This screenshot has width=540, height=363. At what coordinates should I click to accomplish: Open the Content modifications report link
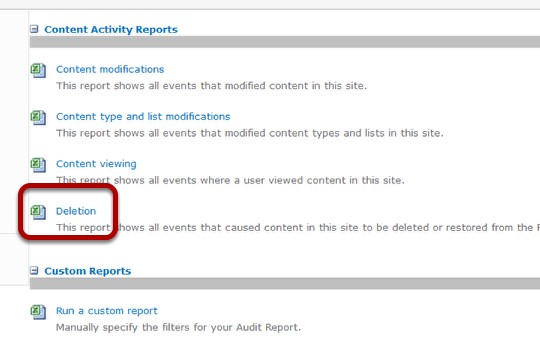110,69
